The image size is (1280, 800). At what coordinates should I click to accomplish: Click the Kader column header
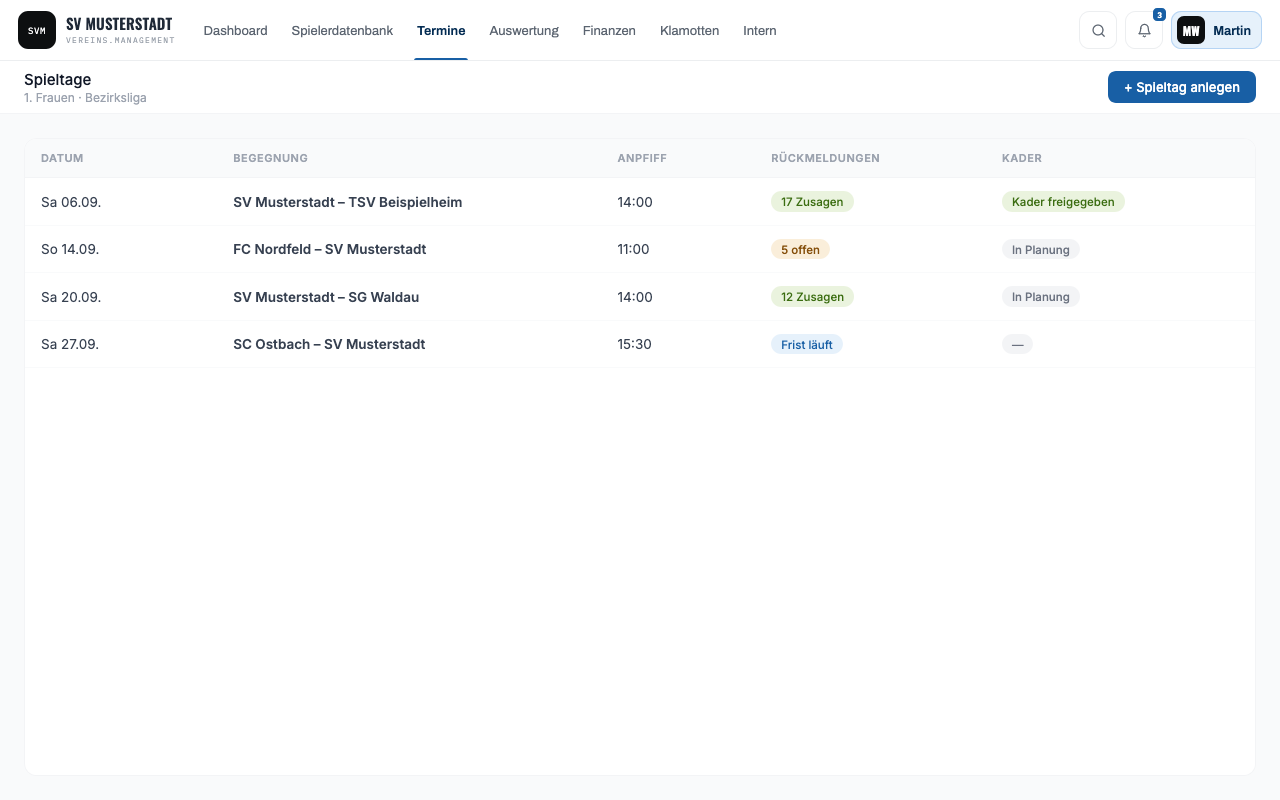pos(1022,158)
